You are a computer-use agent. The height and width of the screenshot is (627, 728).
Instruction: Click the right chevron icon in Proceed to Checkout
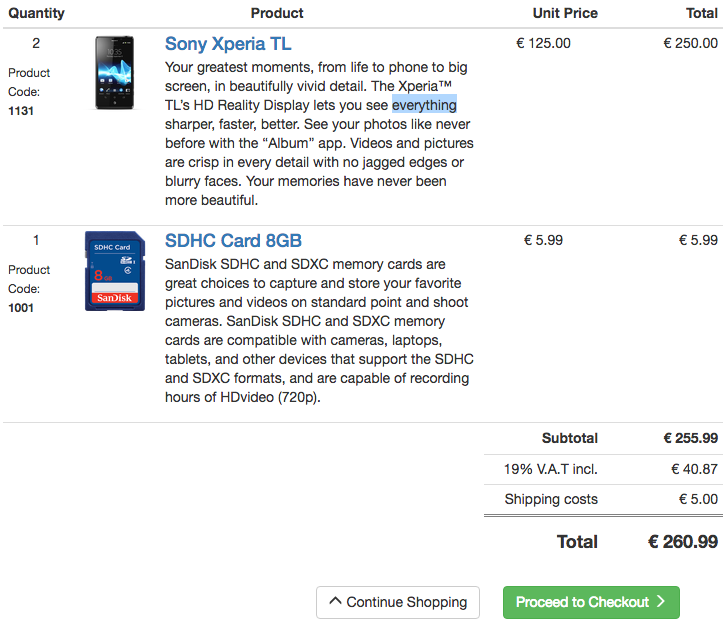coord(661,601)
